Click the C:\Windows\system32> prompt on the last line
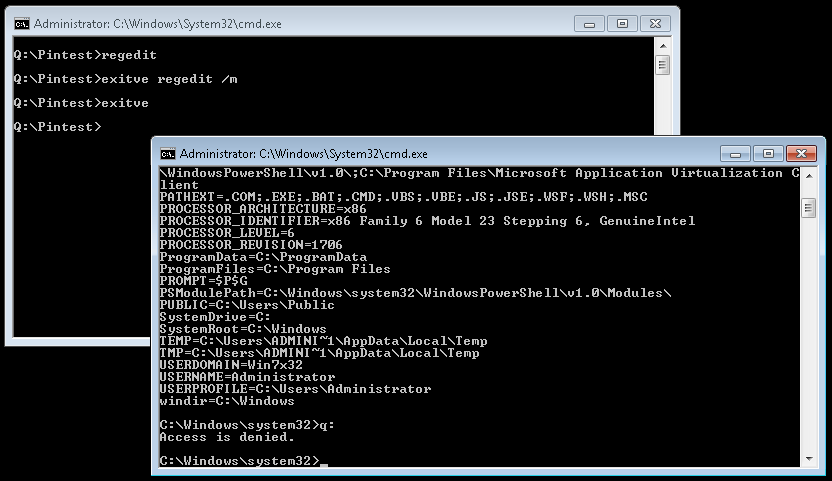The height and width of the screenshot is (481, 832). click(240, 461)
